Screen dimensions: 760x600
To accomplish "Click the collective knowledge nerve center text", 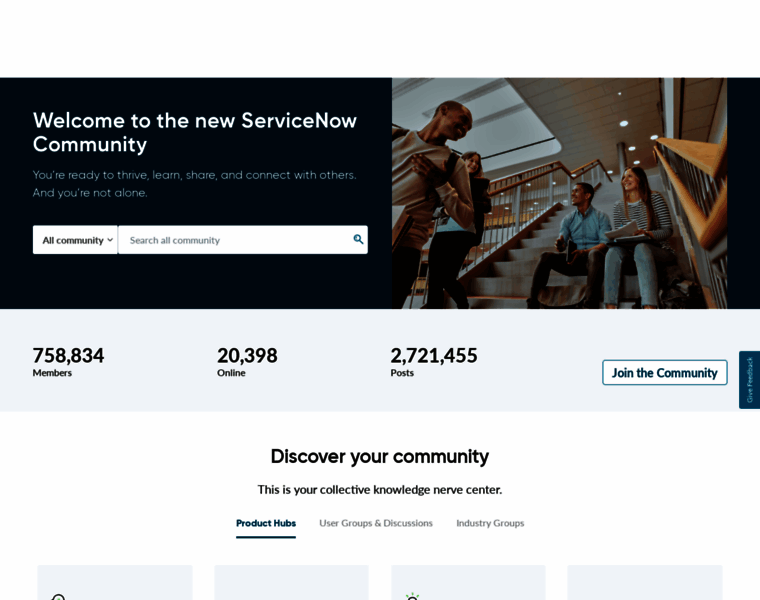I will (x=380, y=489).
